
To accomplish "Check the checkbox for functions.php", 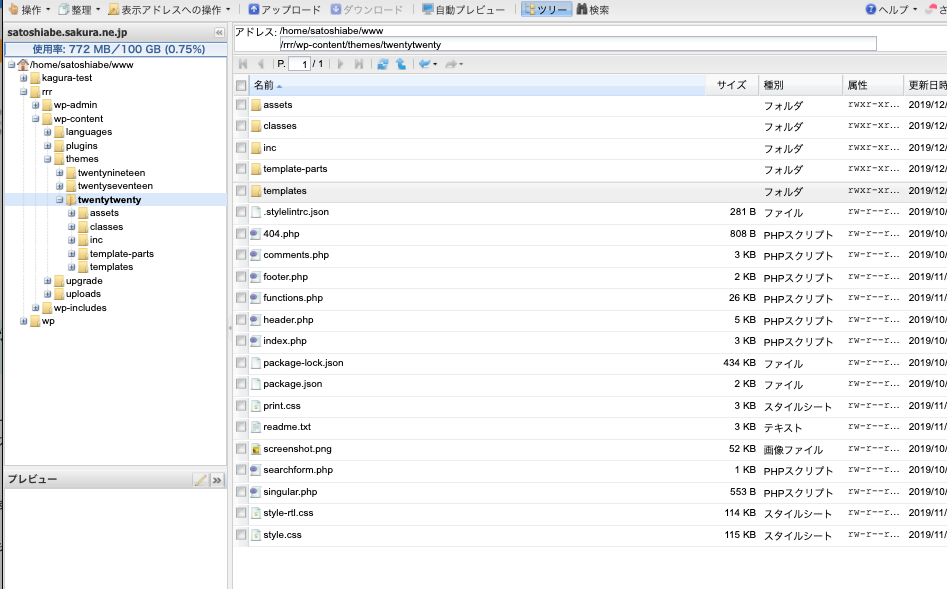I will click(241, 298).
